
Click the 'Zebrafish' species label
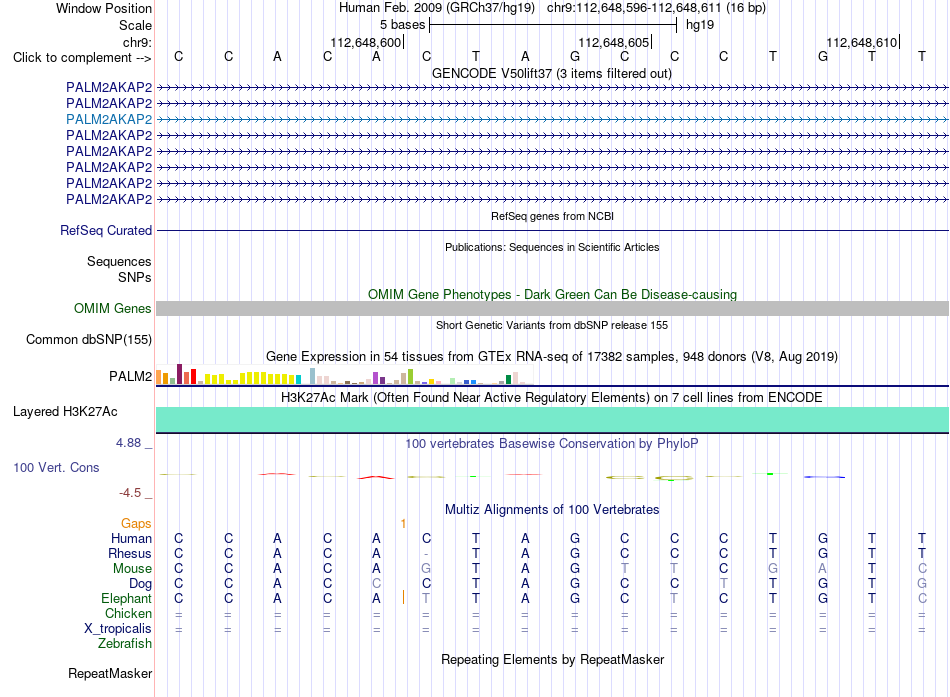[x=125, y=643]
